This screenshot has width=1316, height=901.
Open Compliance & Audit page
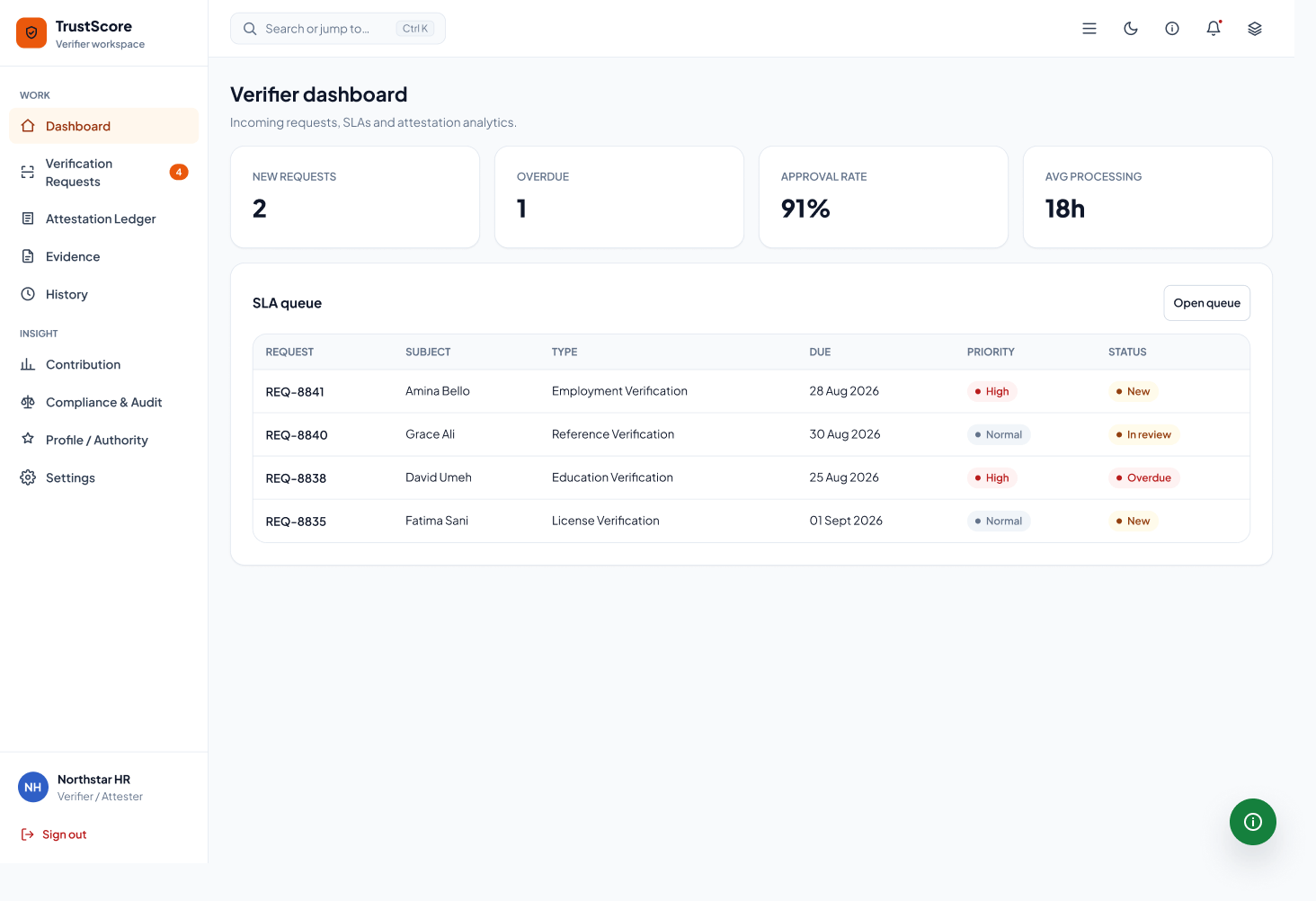point(103,402)
